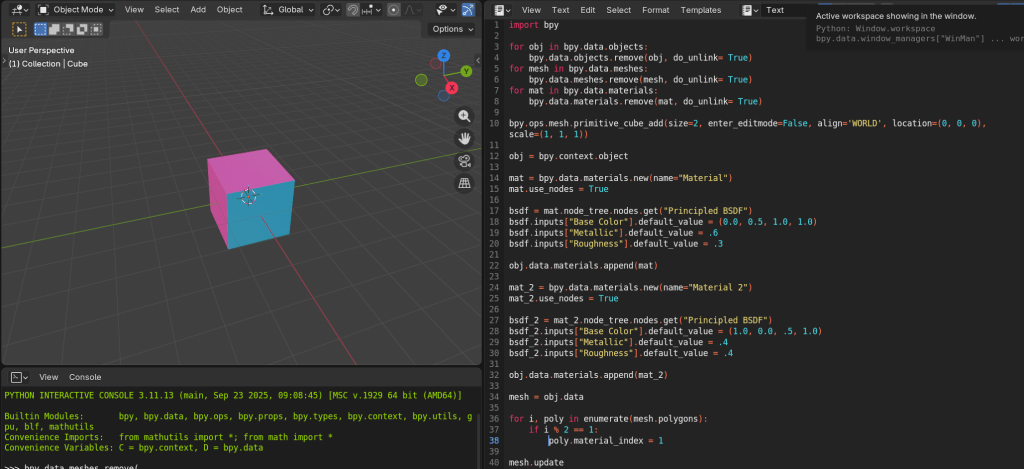Open the 3D viewport editor type selector
The image size is (1024, 469).
click(20, 10)
